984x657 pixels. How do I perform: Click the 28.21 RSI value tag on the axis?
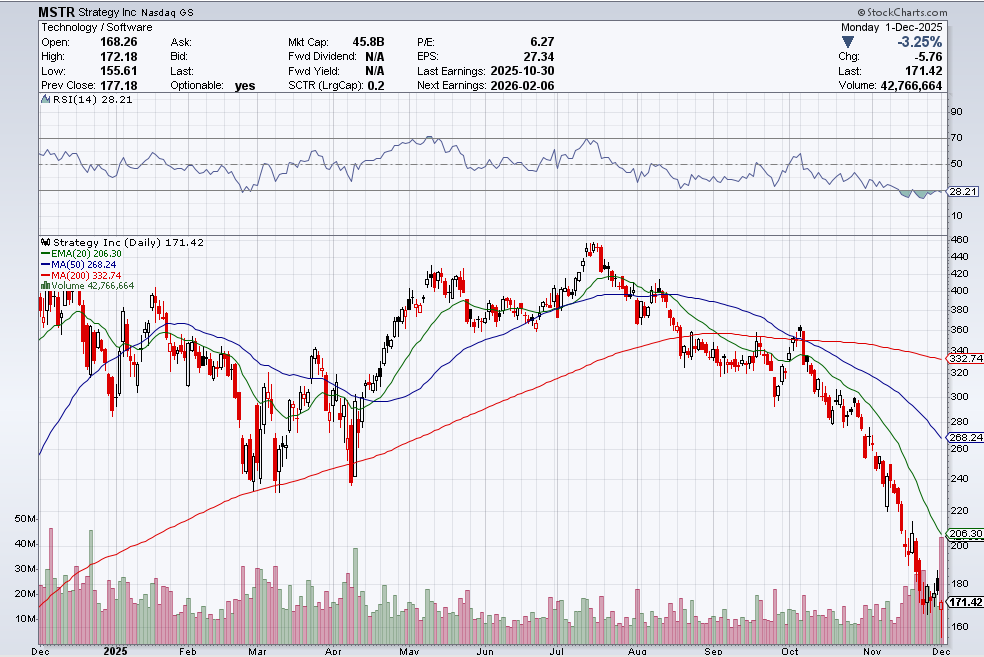click(x=963, y=191)
